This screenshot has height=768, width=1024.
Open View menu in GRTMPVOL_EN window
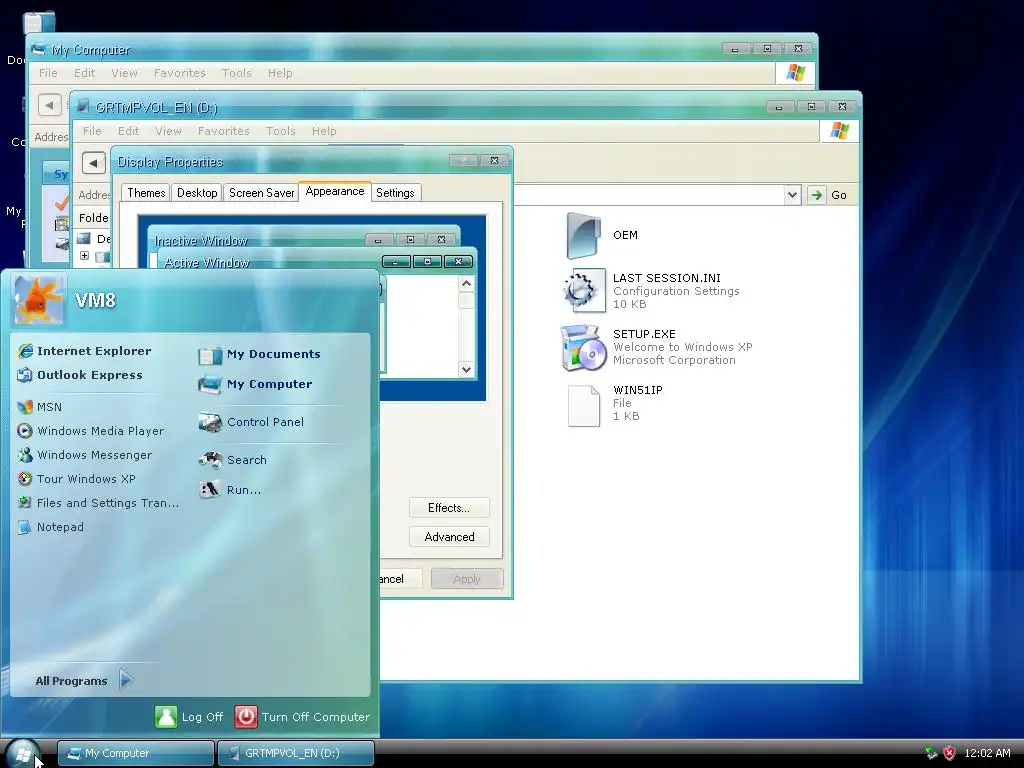[168, 131]
